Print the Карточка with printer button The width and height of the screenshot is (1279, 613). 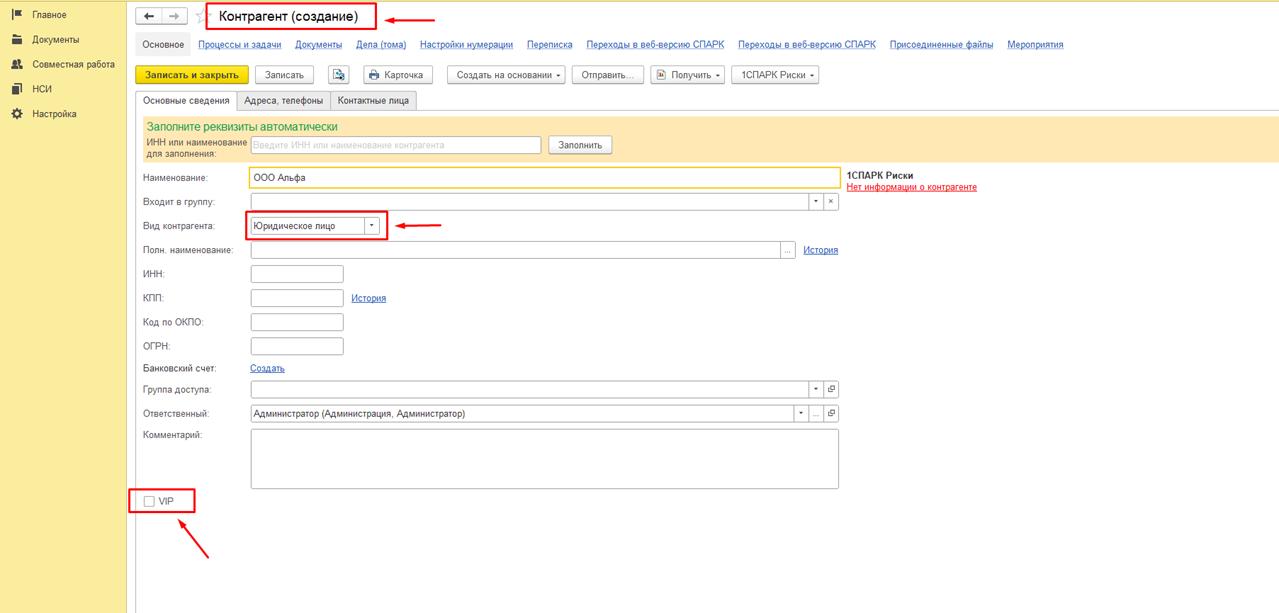397,75
